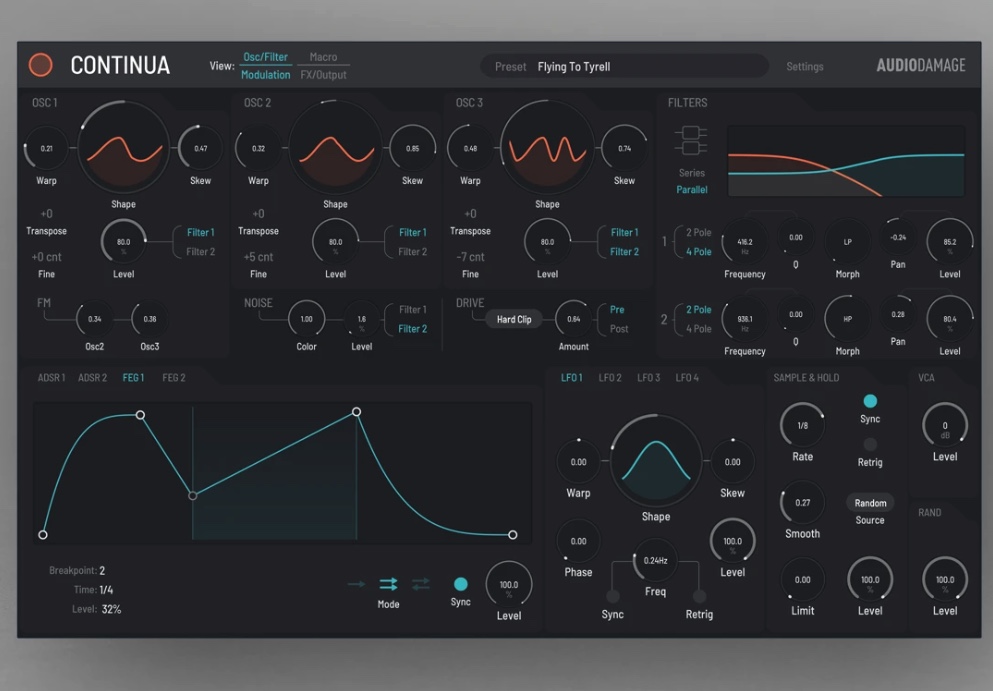Click the Breakpoint number value

click(102, 571)
